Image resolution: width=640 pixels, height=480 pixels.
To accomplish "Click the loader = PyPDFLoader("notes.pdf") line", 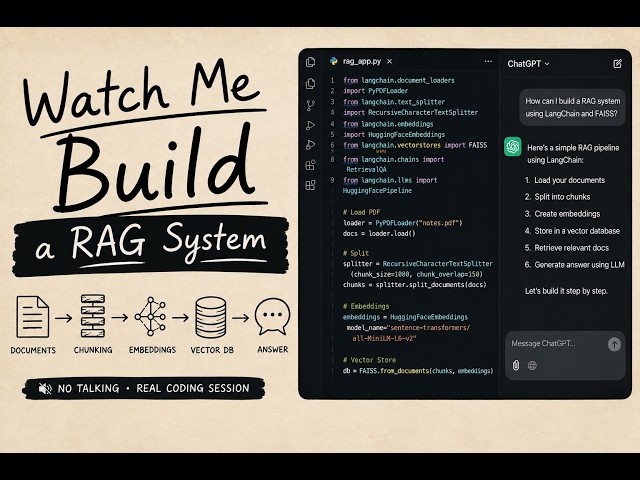I will click(402, 223).
